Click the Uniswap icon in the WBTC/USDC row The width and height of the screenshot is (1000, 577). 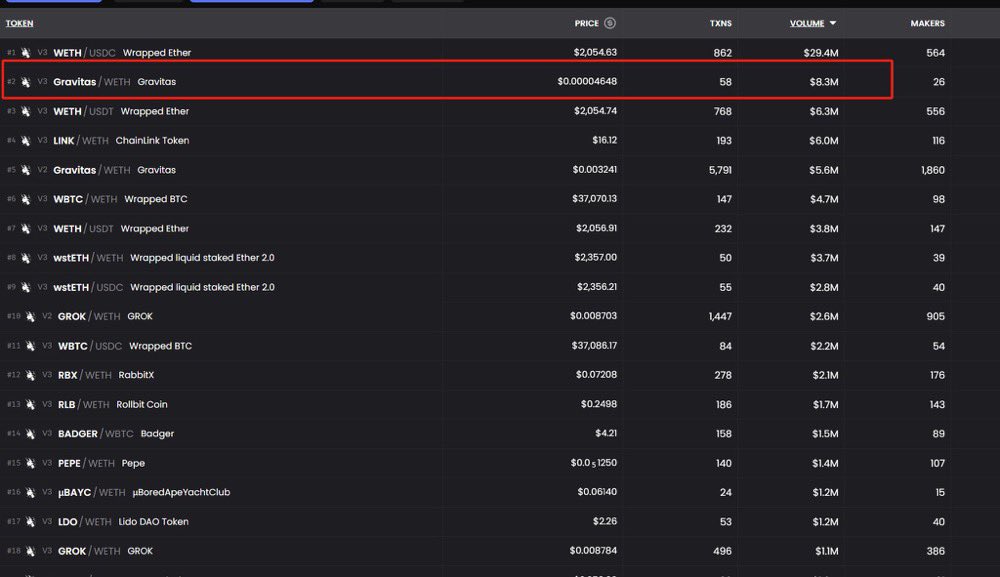(30, 346)
